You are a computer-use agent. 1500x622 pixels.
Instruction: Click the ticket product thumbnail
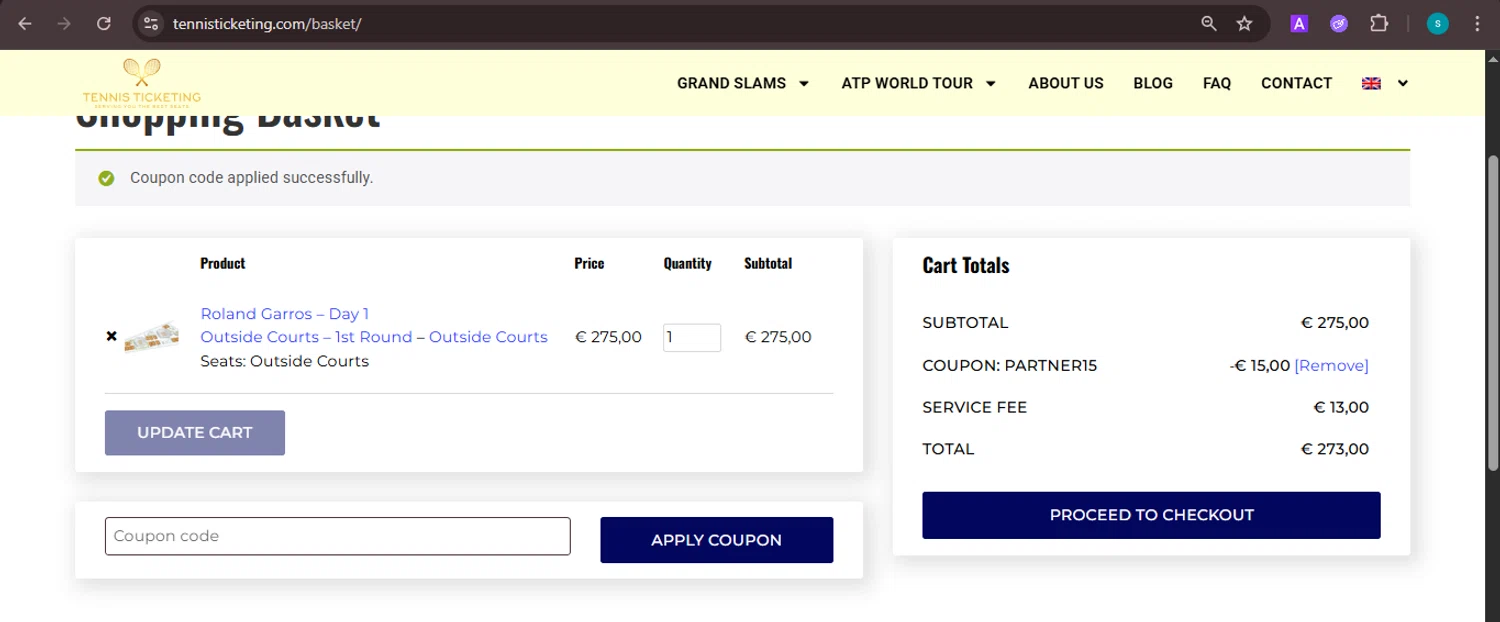(x=152, y=337)
